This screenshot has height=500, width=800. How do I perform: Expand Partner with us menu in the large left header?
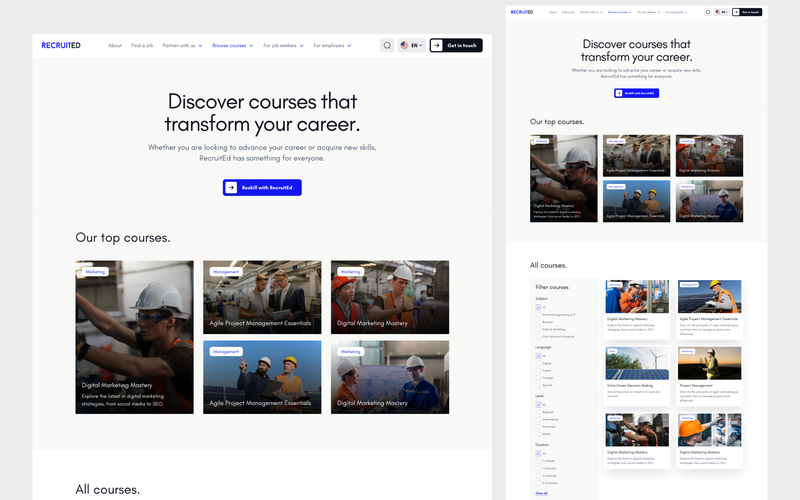[x=182, y=45]
